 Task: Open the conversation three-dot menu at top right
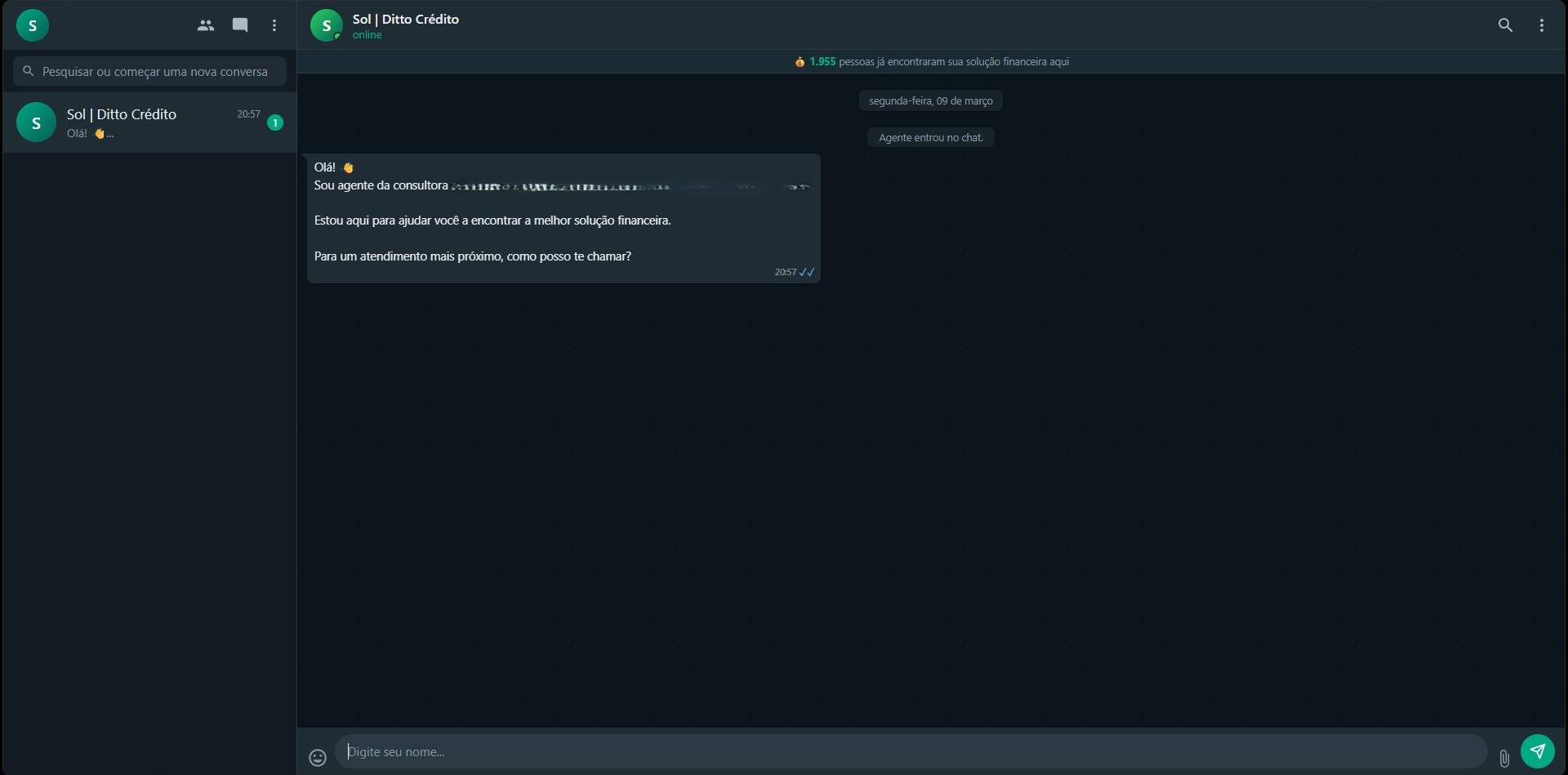tap(1542, 25)
